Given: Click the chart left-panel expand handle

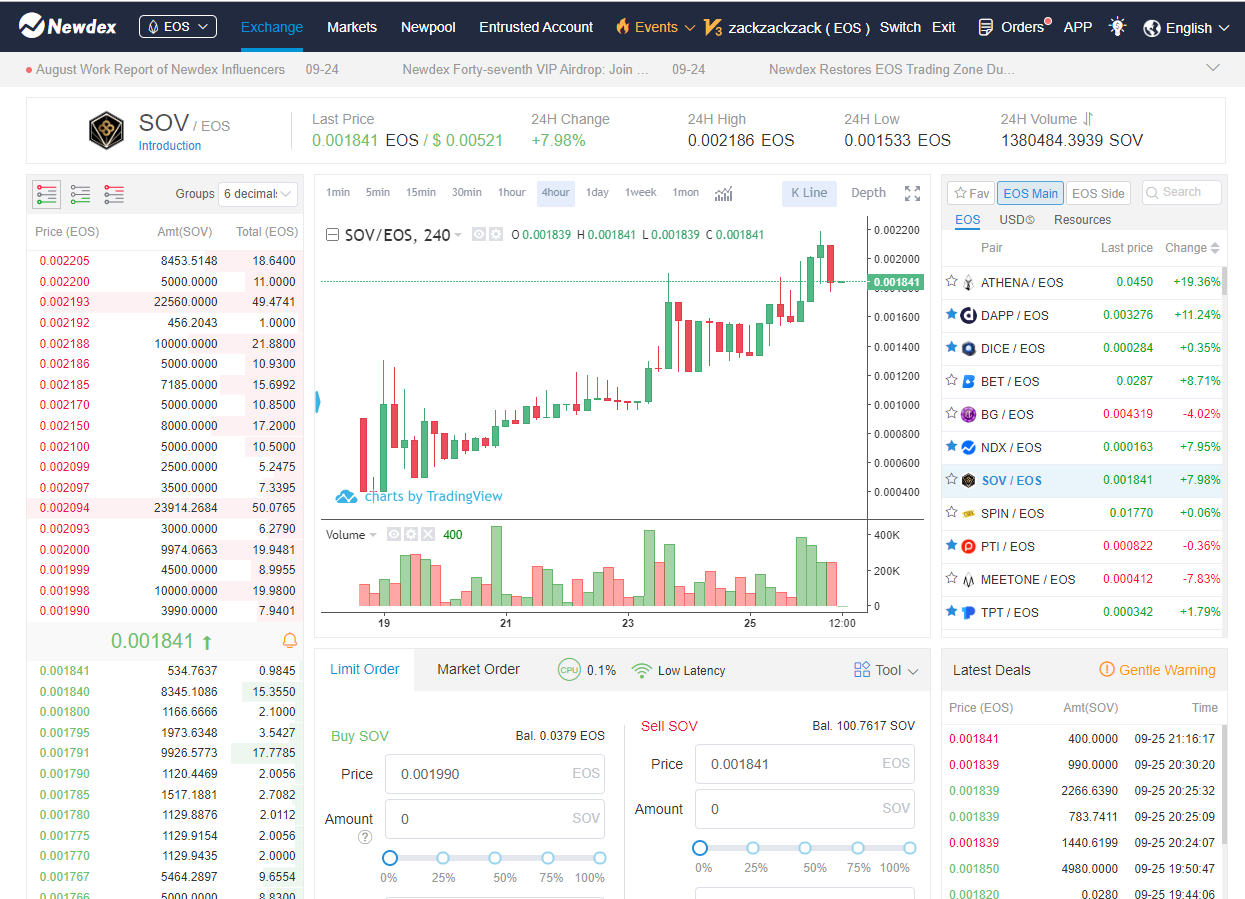Looking at the screenshot, I should [318, 402].
